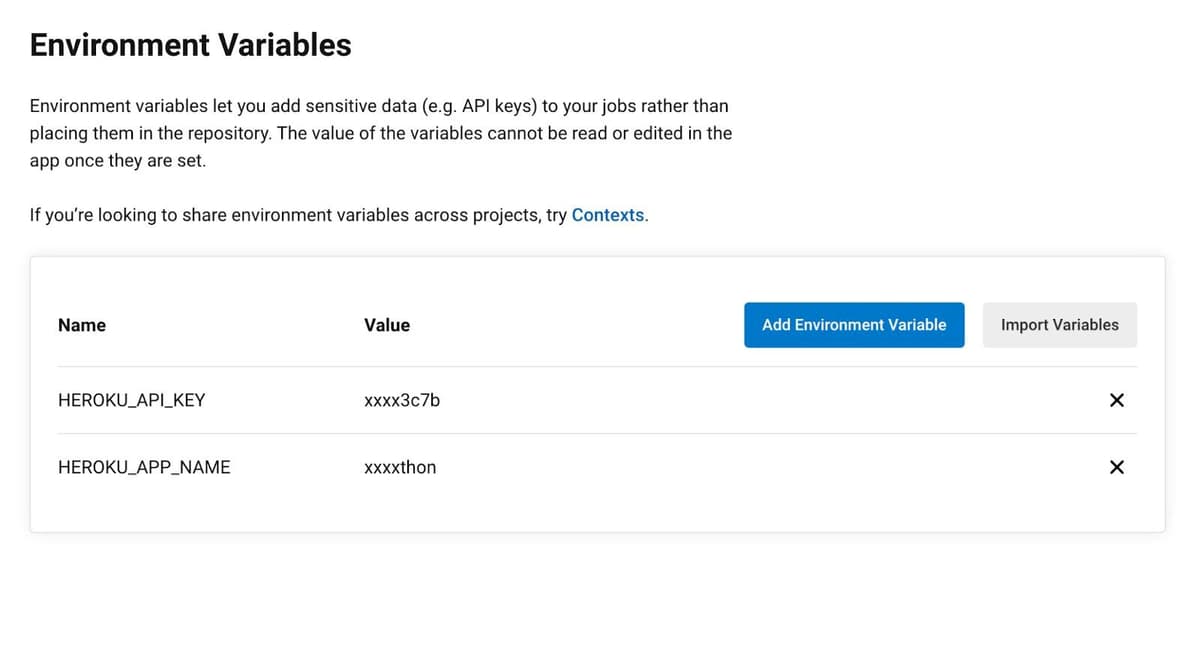1200x667 pixels.
Task: Click the masked value xxxxthon
Action: 399,467
